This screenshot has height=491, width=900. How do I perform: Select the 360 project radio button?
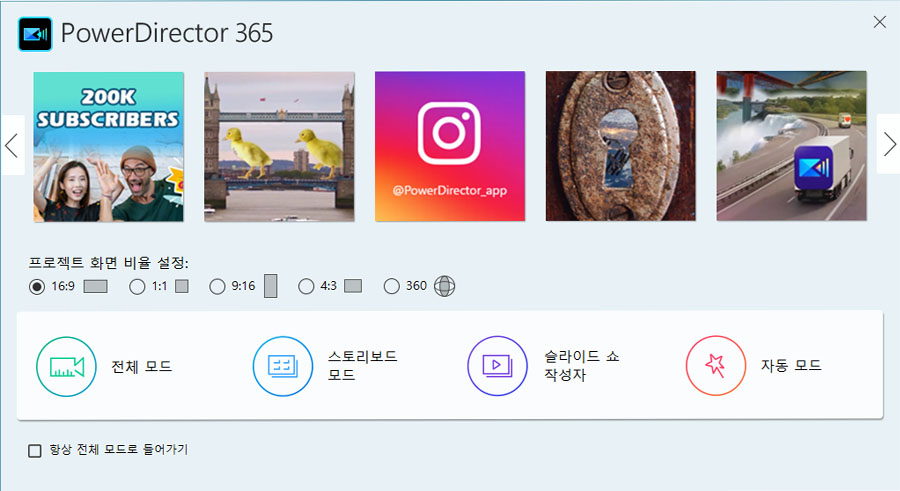pyautogui.click(x=391, y=287)
